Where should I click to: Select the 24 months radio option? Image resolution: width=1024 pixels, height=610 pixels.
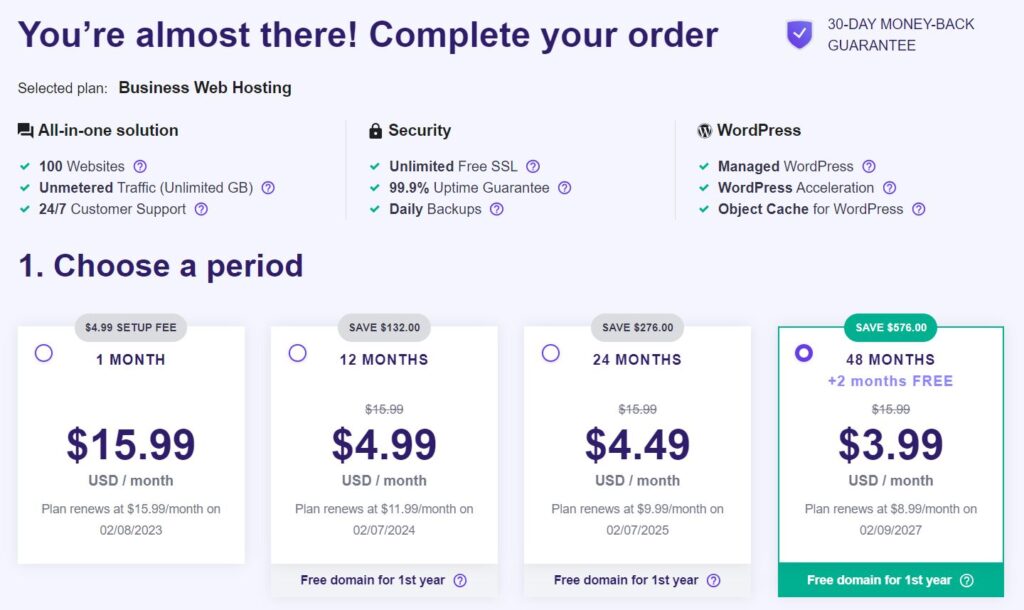551,353
